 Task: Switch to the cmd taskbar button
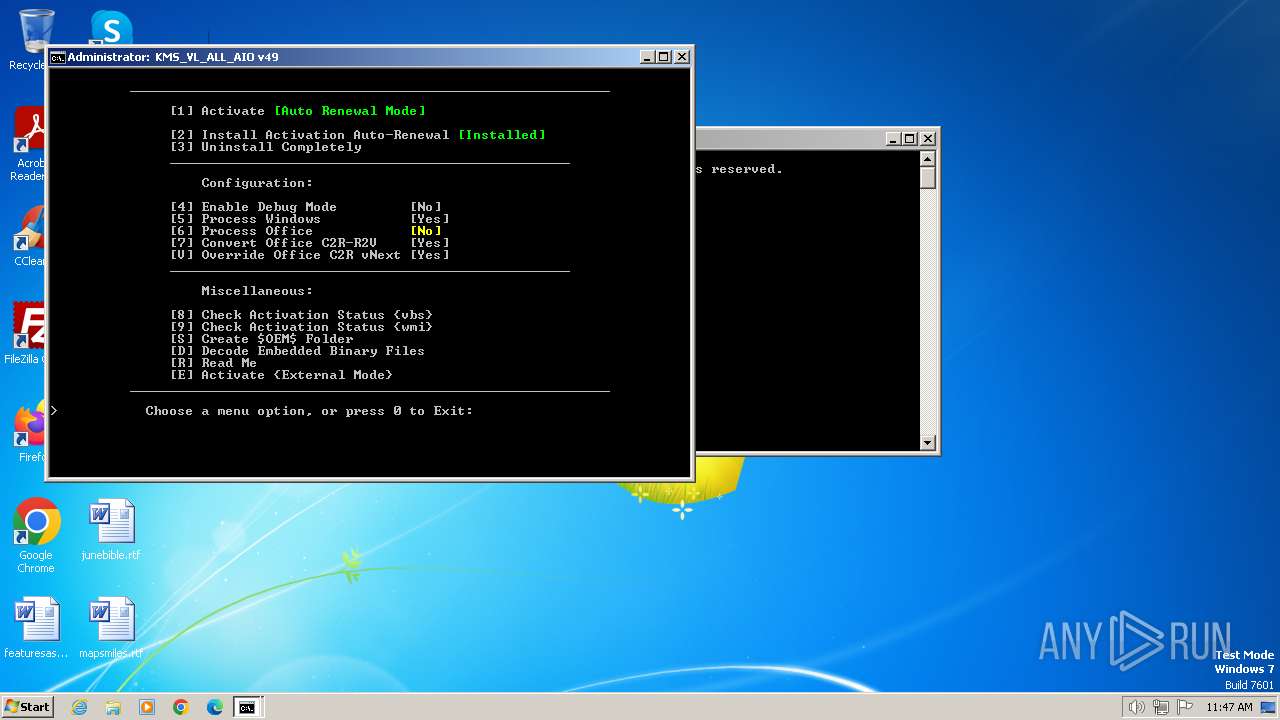(x=246, y=707)
